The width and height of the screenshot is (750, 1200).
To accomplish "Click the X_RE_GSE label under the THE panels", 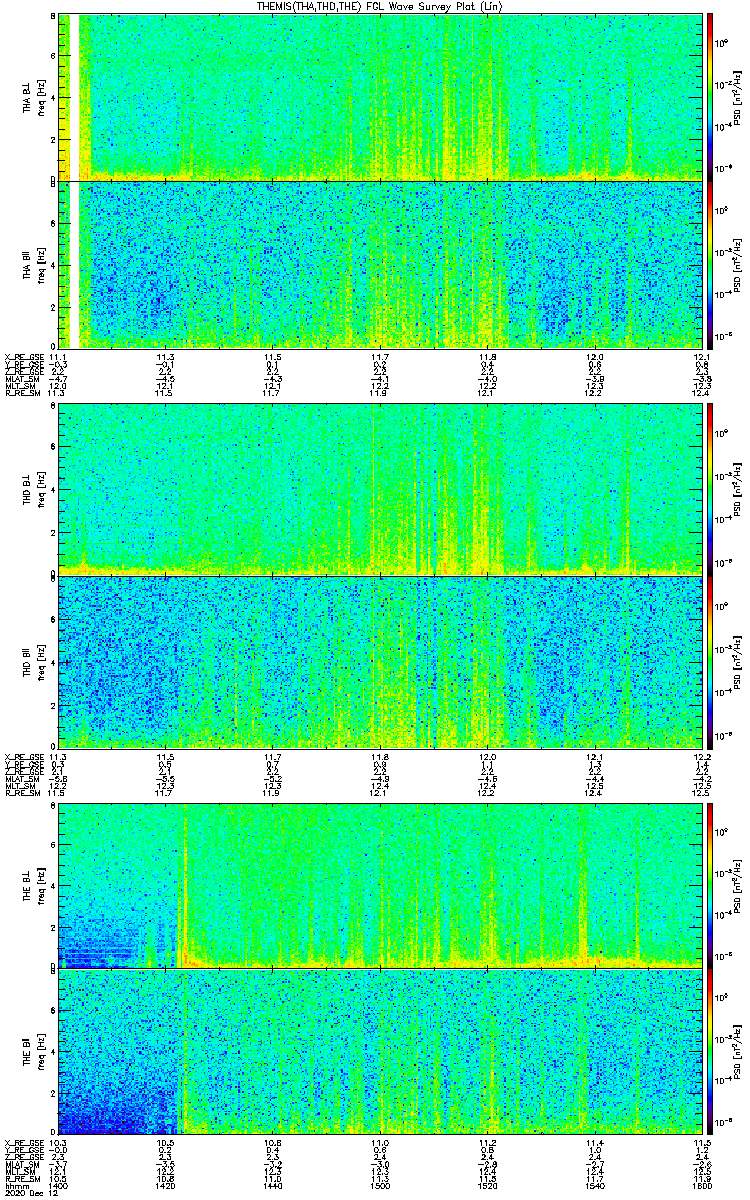I will [21, 1141].
